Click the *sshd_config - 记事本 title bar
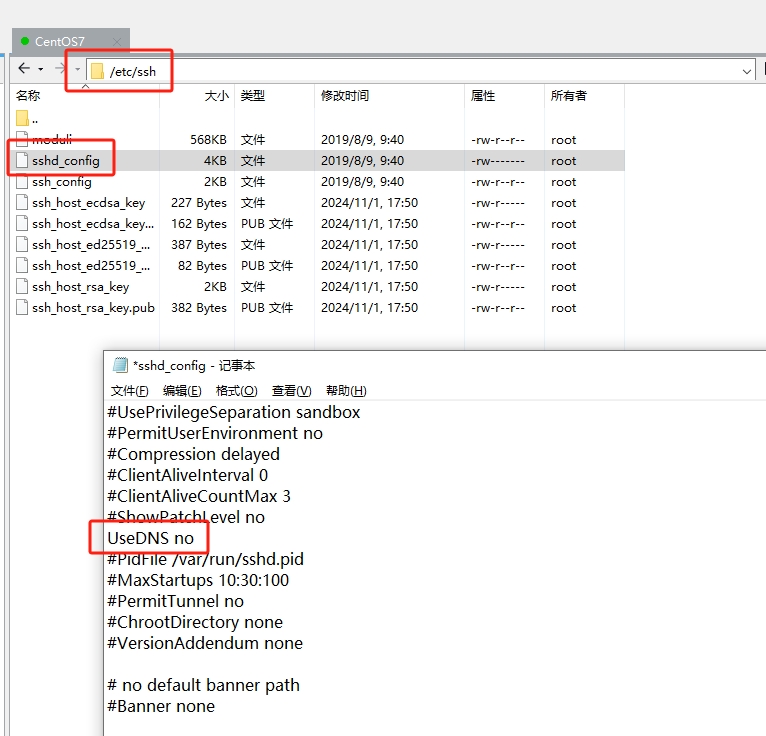Viewport: 766px width, 736px height. [194, 365]
